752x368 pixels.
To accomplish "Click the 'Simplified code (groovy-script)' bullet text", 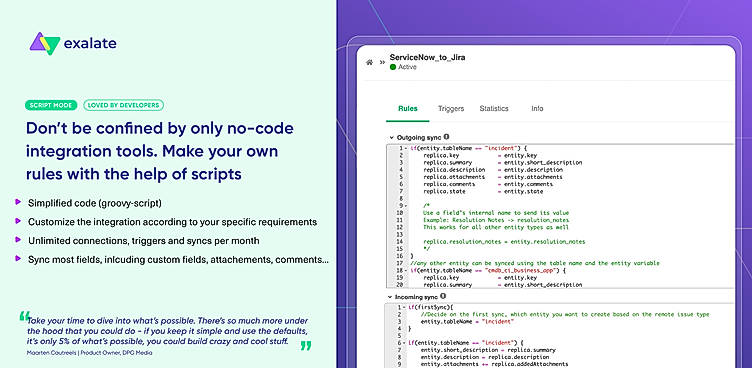I will coord(95,203).
